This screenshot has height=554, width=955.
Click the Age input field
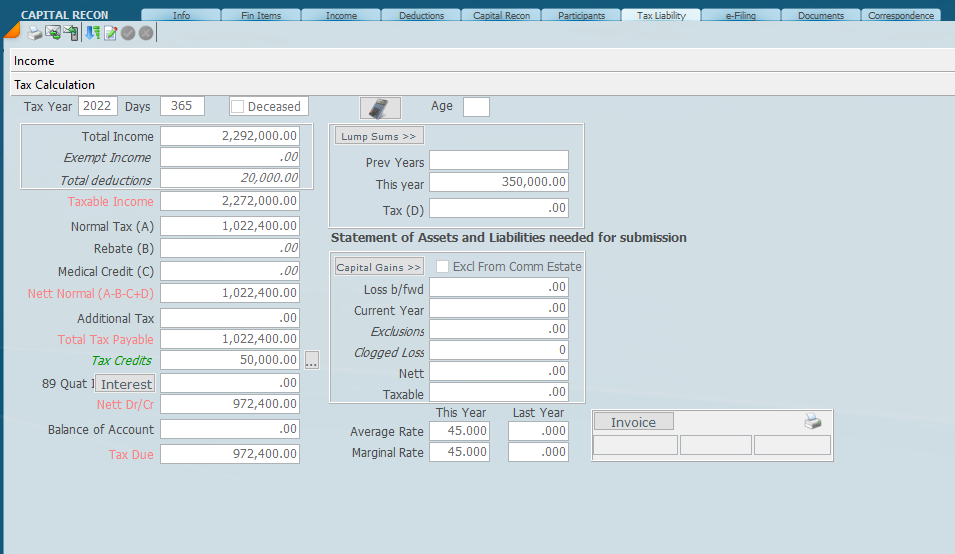click(x=476, y=107)
